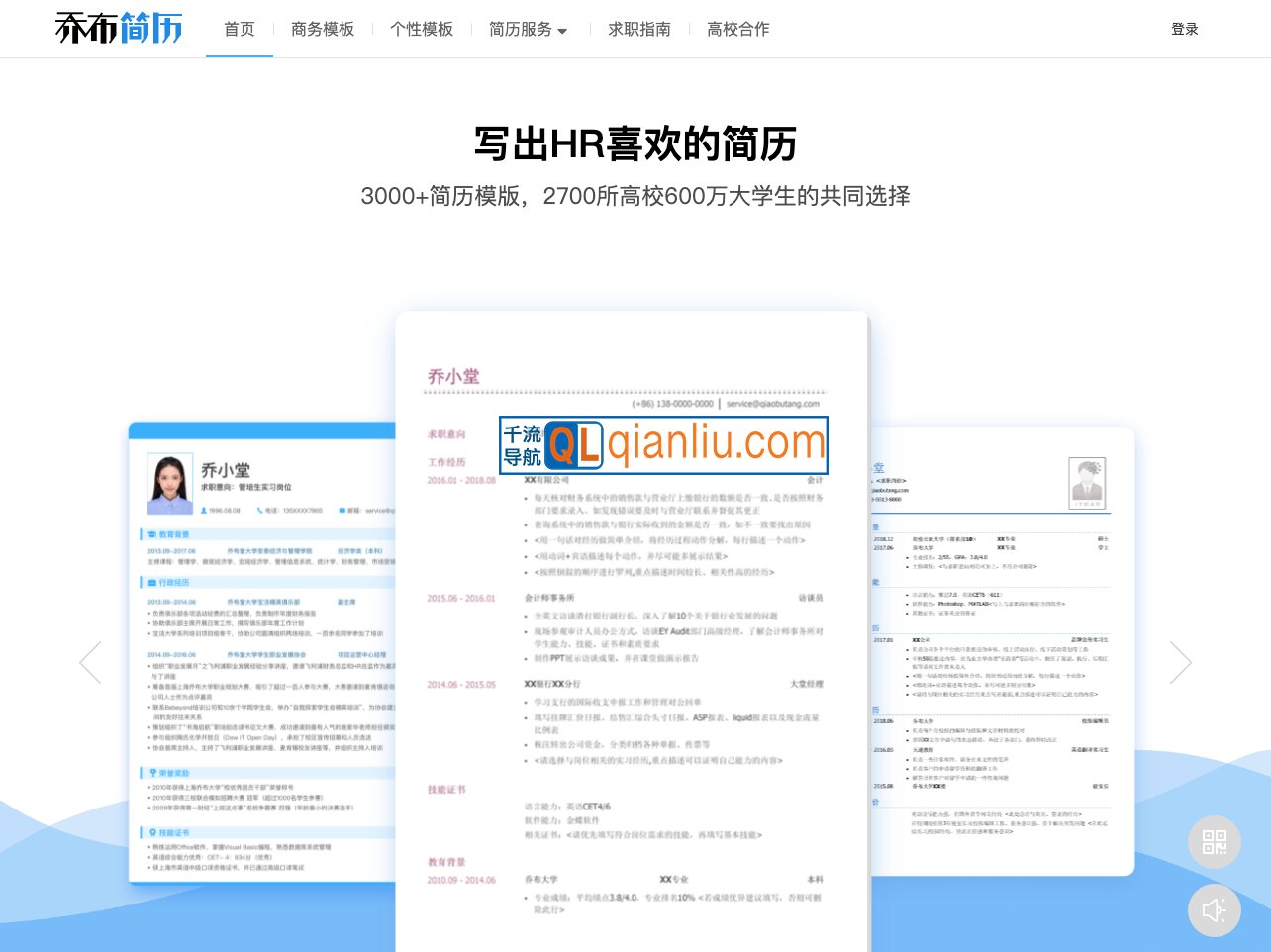Click the right carousel arrow
Image resolution: width=1271 pixels, height=952 pixels.
pos(1181,661)
